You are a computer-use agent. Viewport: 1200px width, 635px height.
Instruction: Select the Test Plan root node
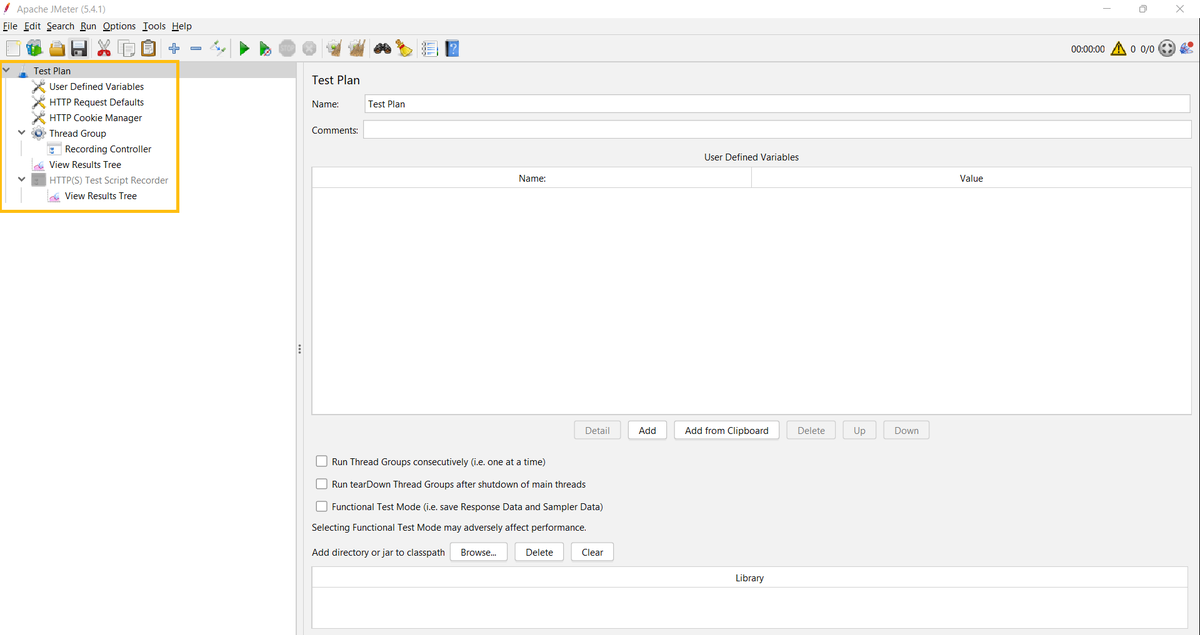[52, 71]
